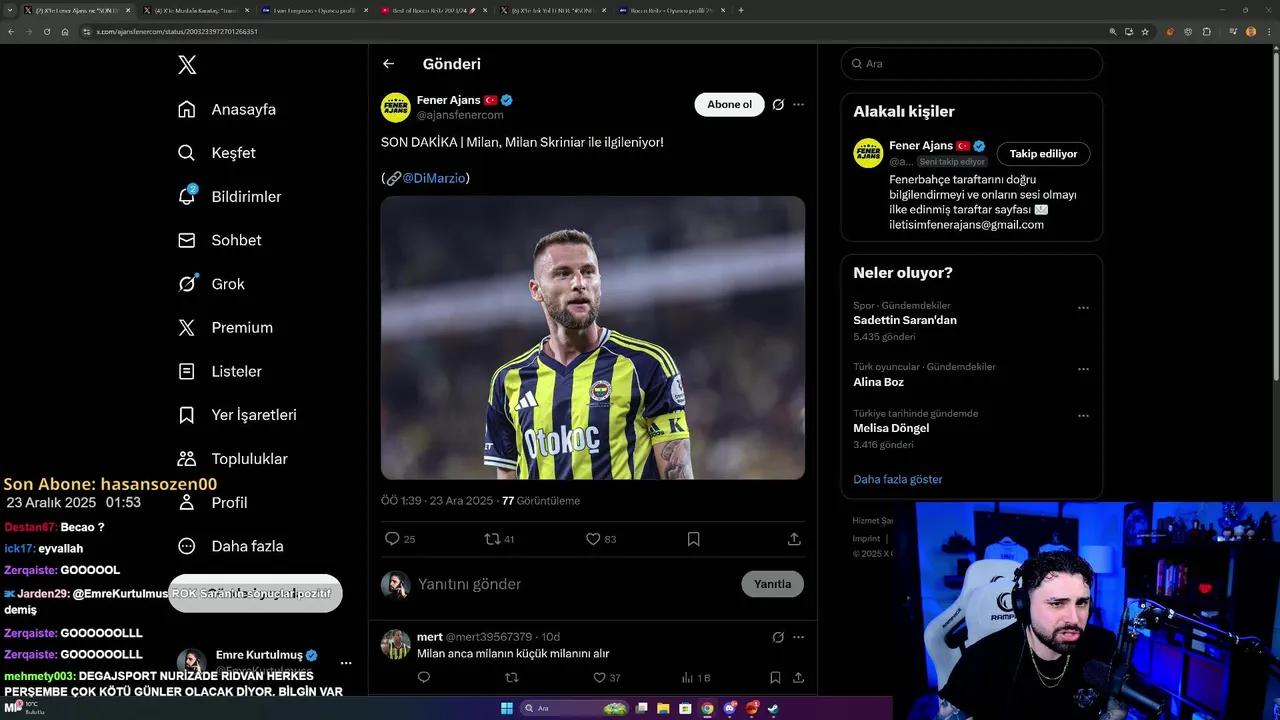This screenshot has width=1280, height=720.
Task: Share mert's comment
Action: point(798,678)
